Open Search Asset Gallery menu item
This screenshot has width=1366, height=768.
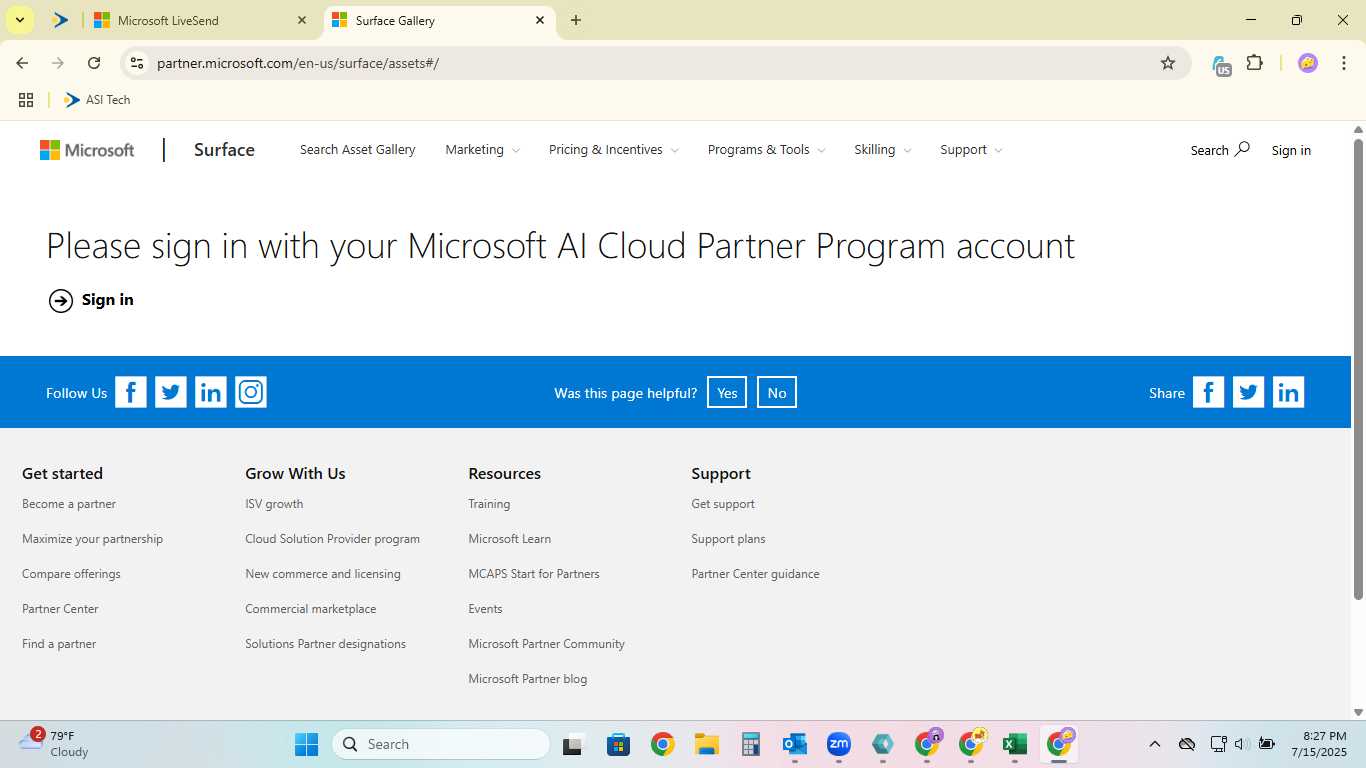(357, 150)
